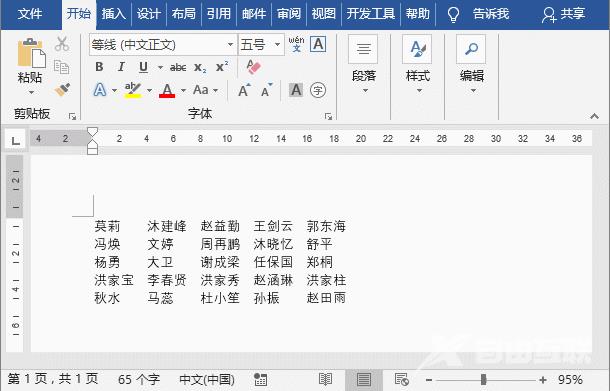The image size is (610, 391).
Task: Switch to the 设计 tab
Action: (149, 14)
